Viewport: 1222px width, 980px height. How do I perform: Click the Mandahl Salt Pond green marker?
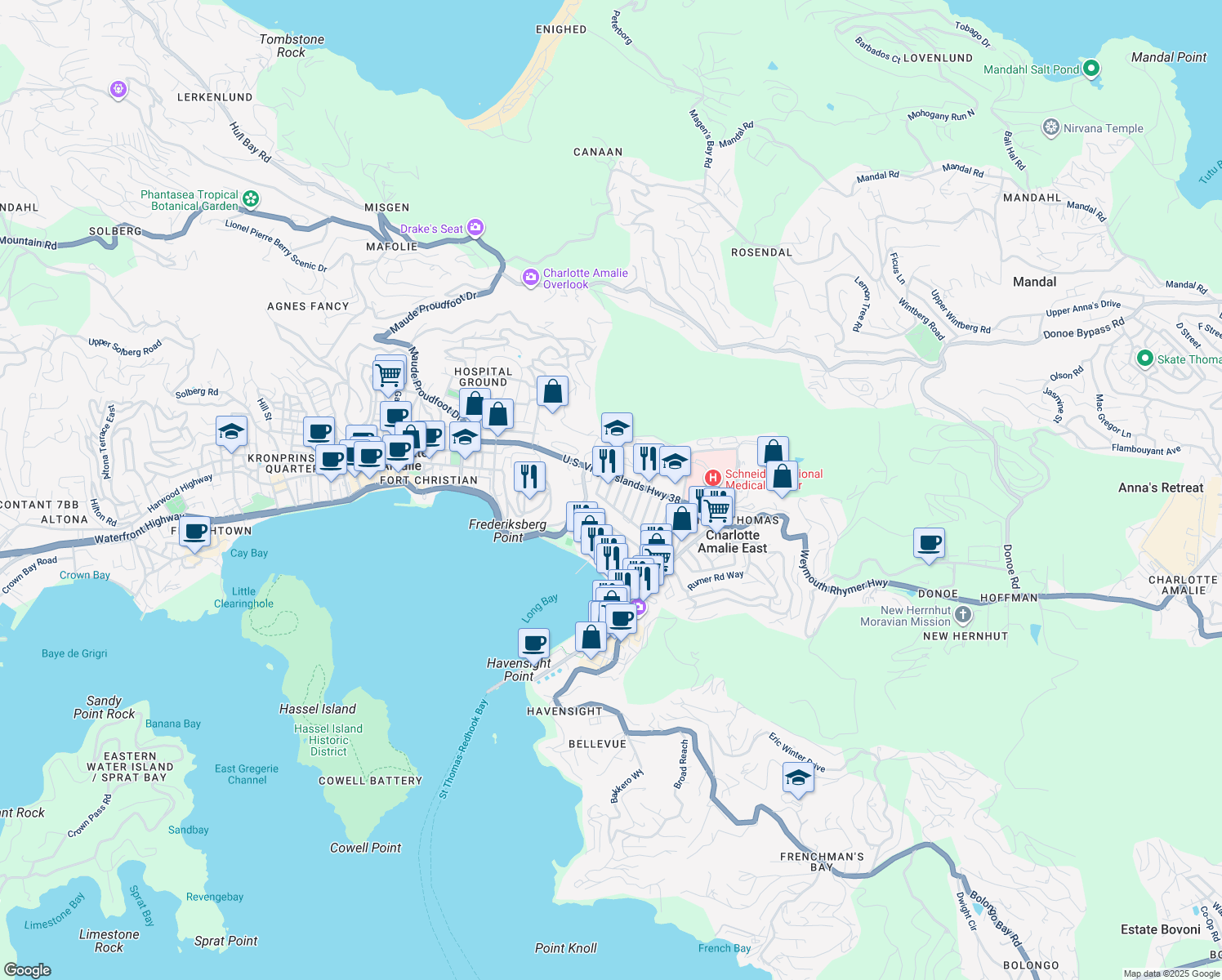[x=1090, y=69]
